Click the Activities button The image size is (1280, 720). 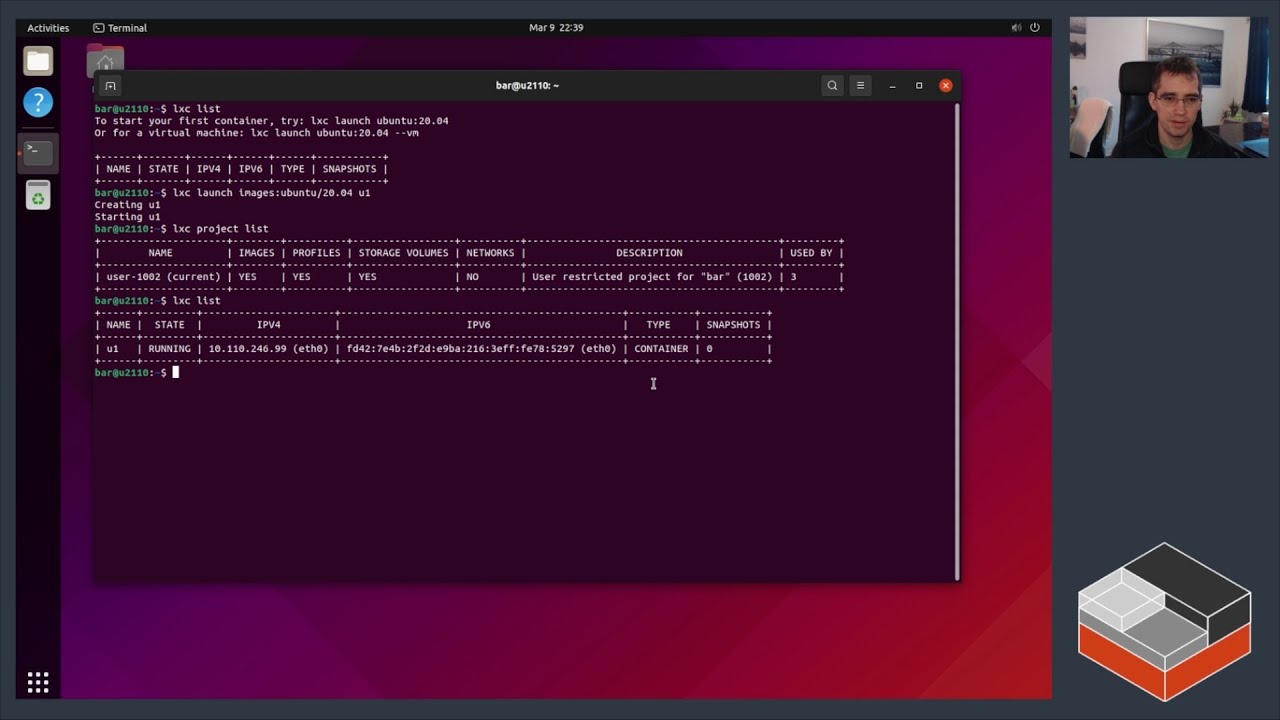[x=48, y=28]
